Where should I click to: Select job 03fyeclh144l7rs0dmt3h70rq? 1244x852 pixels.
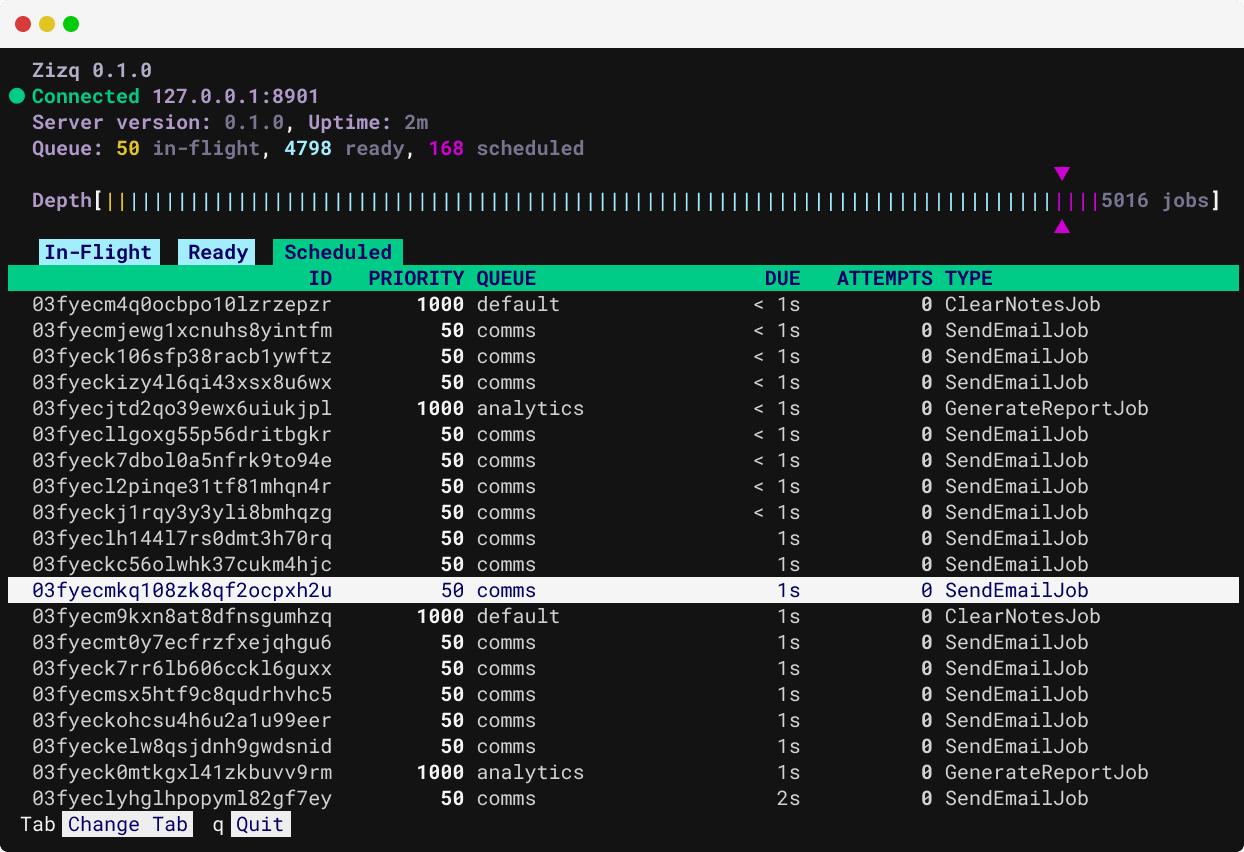622,538
